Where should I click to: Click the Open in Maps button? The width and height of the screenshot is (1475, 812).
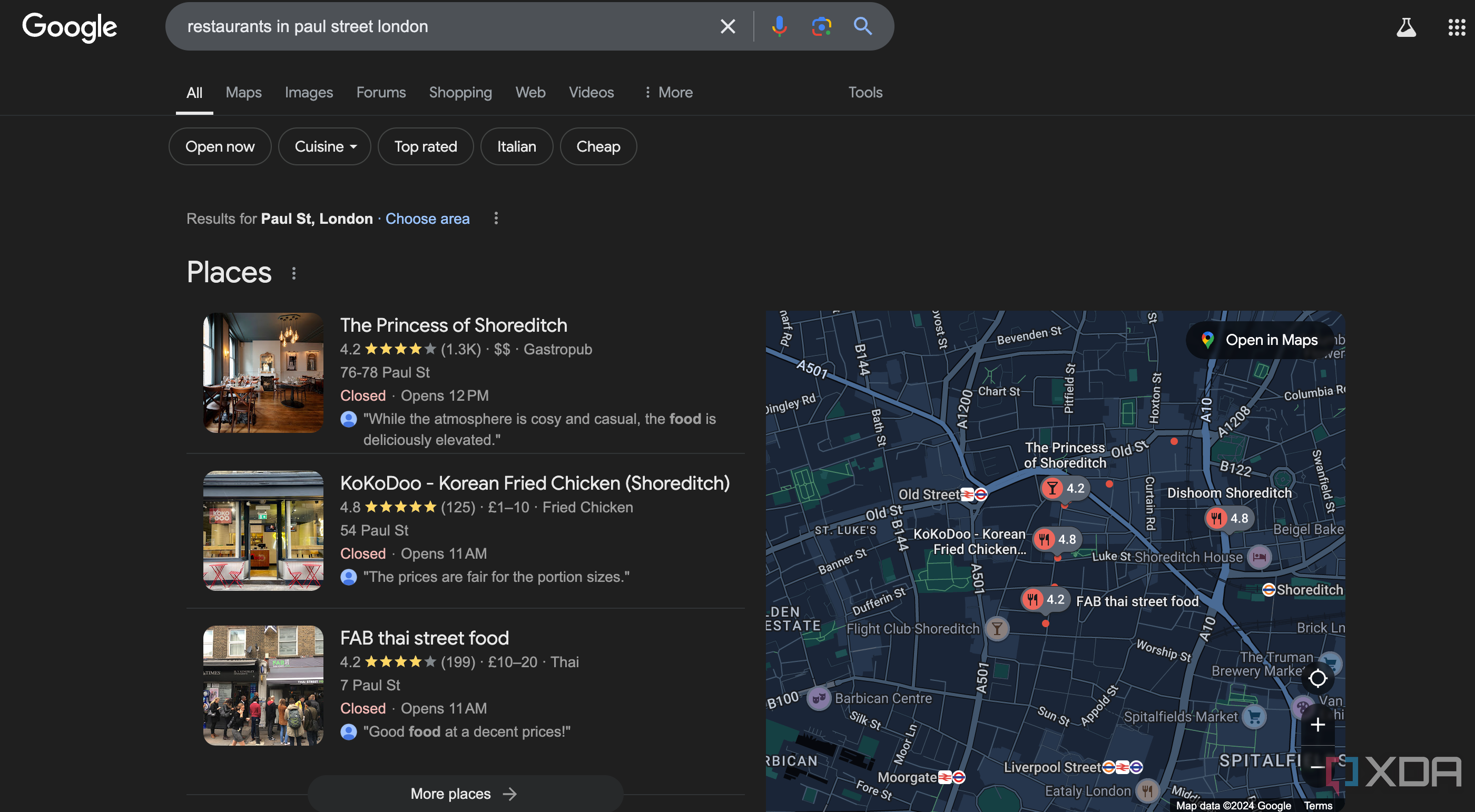[x=1260, y=340]
